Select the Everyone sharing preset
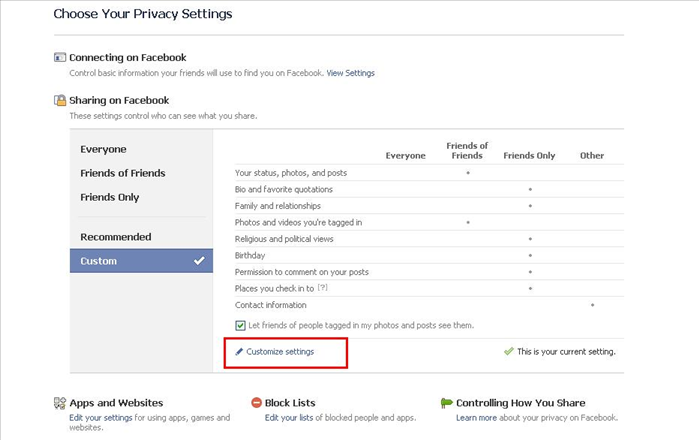 [103, 149]
